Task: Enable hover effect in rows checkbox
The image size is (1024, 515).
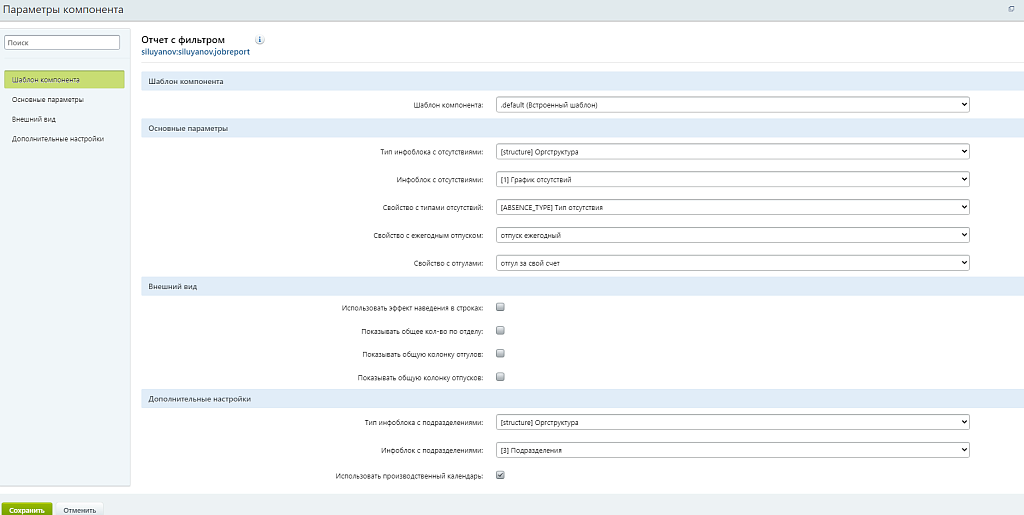Action: pyautogui.click(x=501, y=308)
